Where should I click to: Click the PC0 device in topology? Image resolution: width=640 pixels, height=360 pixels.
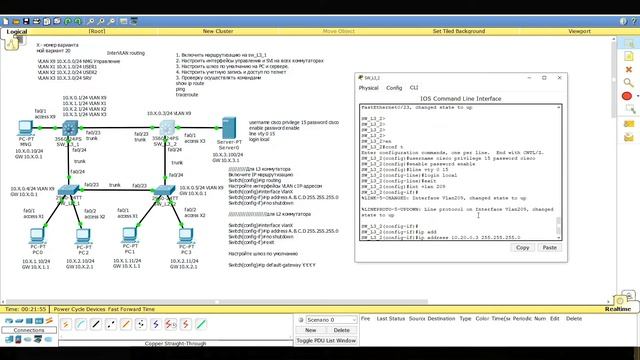(37, 236)
